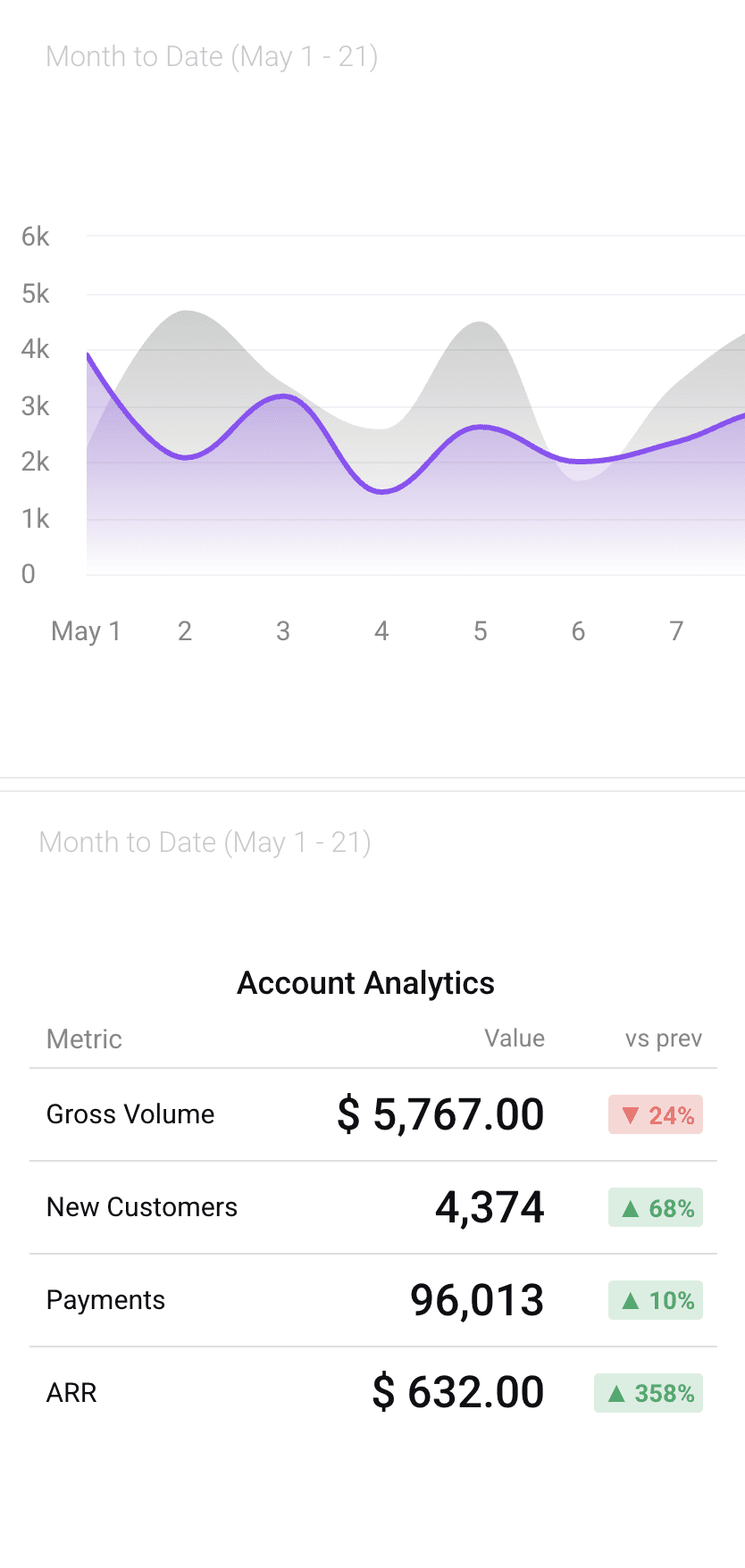Click the 96,013 payments value
Image resolution: width=745 pixels, height=1568 pixels.
[x=477, y=1300]
